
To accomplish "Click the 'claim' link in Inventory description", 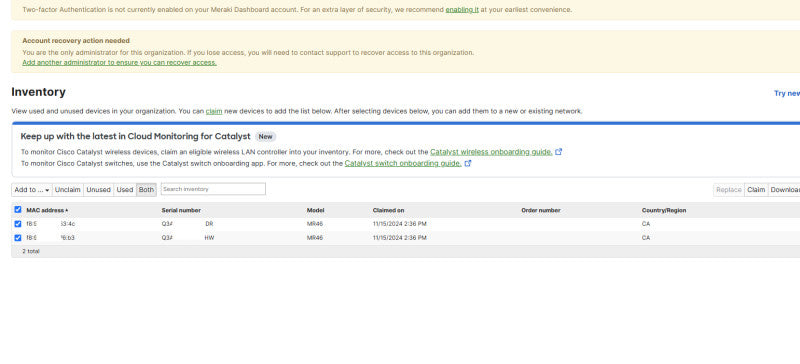I will pyautogui.click(x=214, y=111).
